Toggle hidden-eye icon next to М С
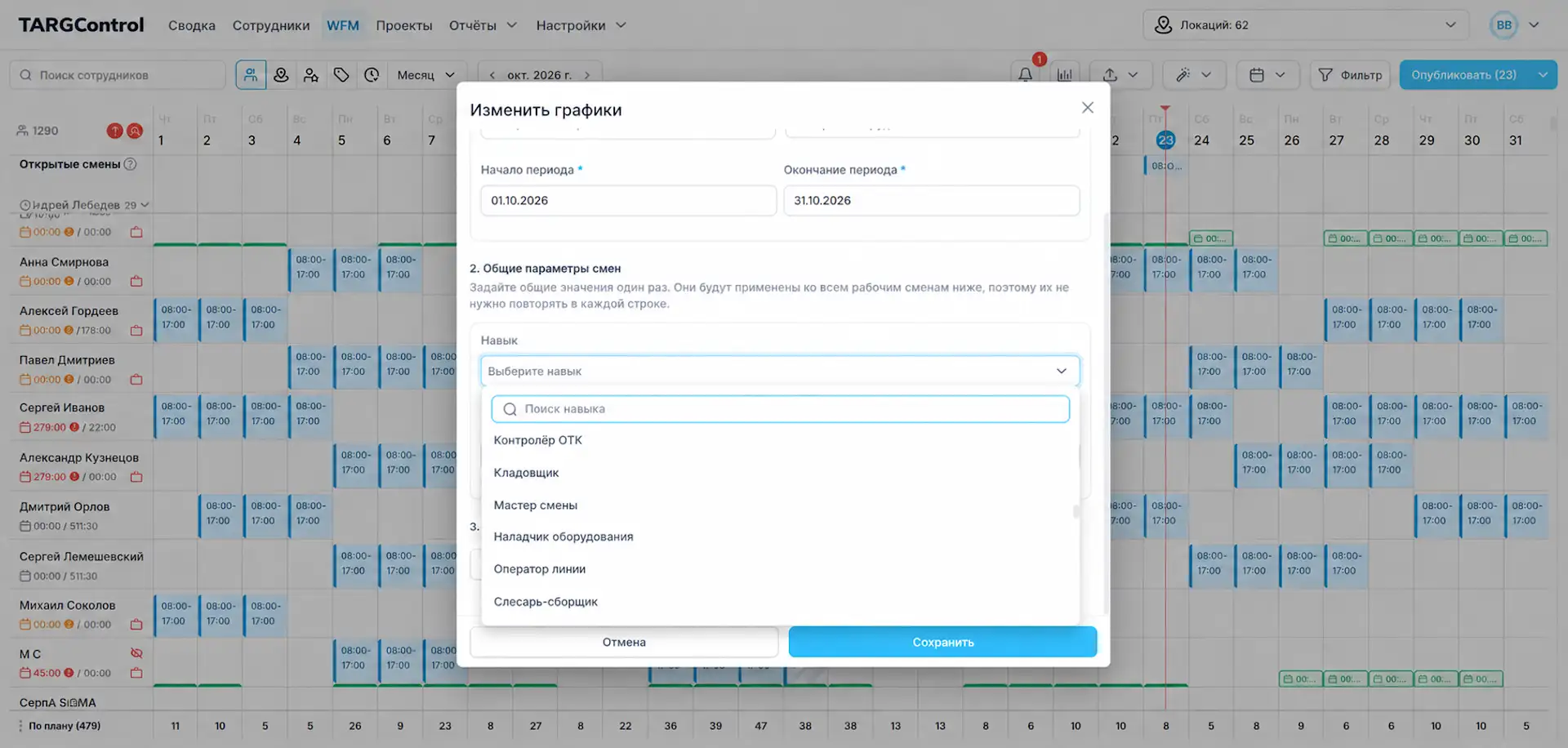The width and height of the screenshot is (1568, 748). pos(136,653)
